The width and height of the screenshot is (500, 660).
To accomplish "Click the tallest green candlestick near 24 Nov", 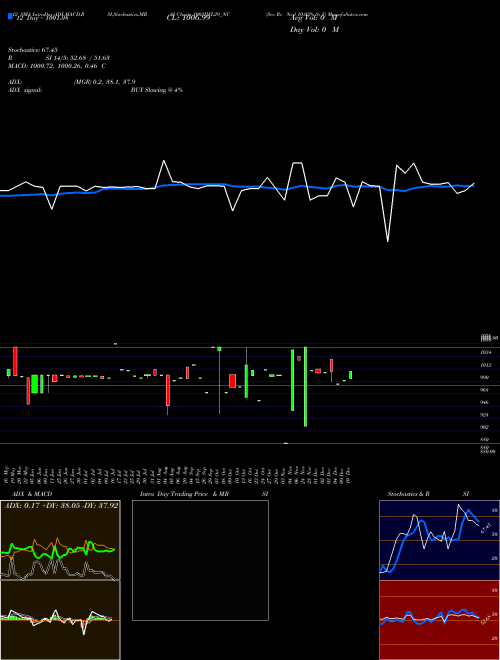I will click(306, 386).
